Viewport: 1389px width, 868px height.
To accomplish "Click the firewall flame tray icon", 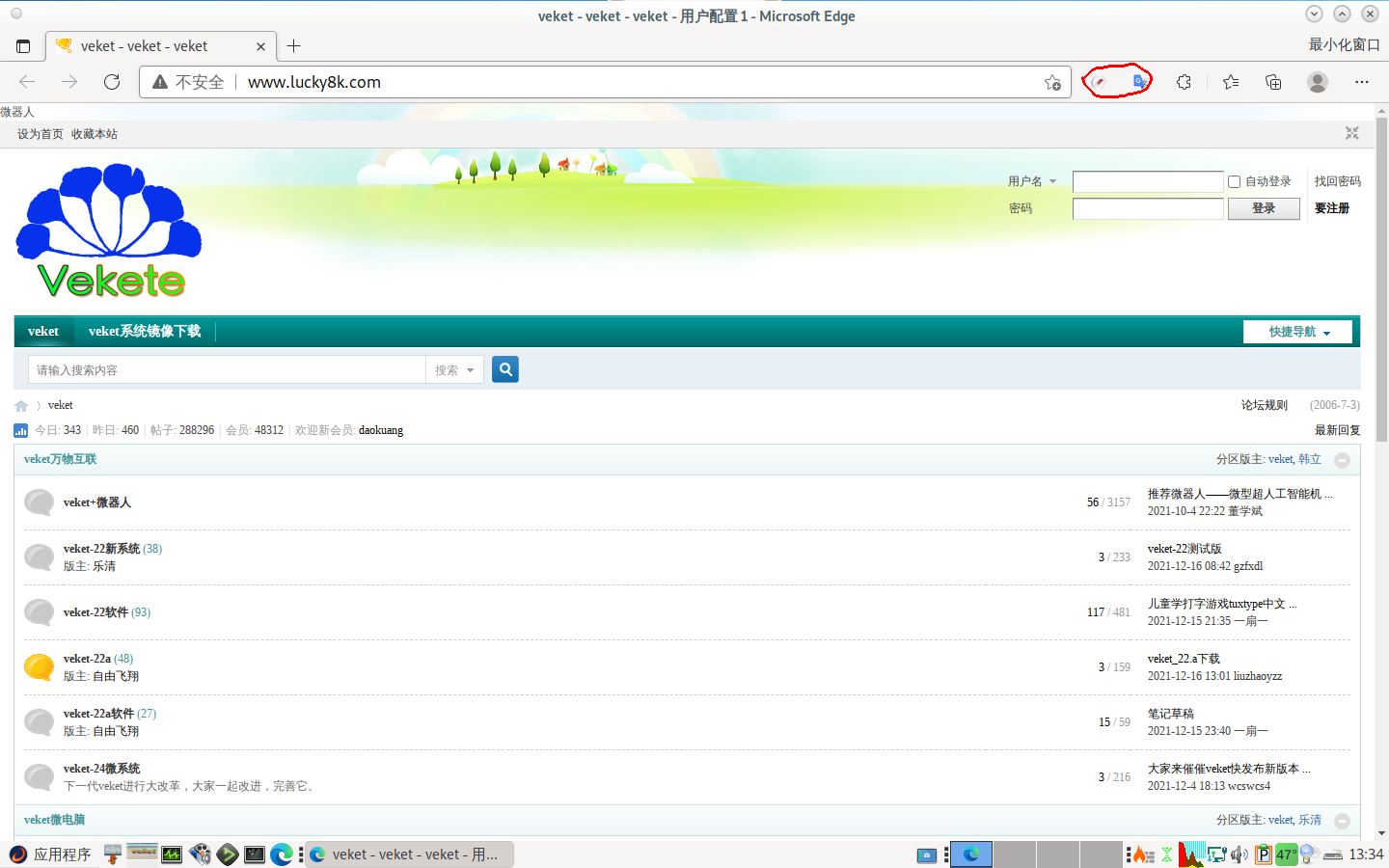I will (1143, 854).
